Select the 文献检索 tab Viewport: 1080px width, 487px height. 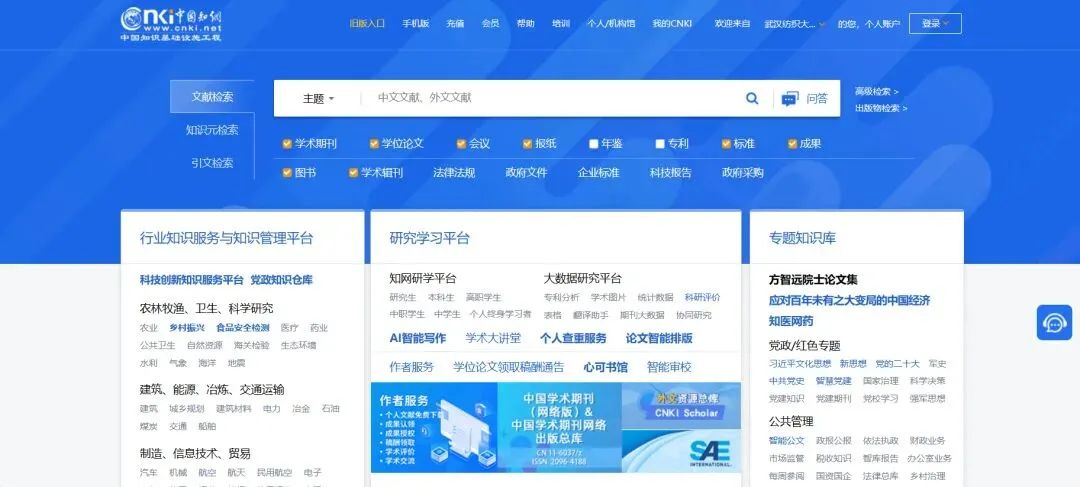[212, 96]
